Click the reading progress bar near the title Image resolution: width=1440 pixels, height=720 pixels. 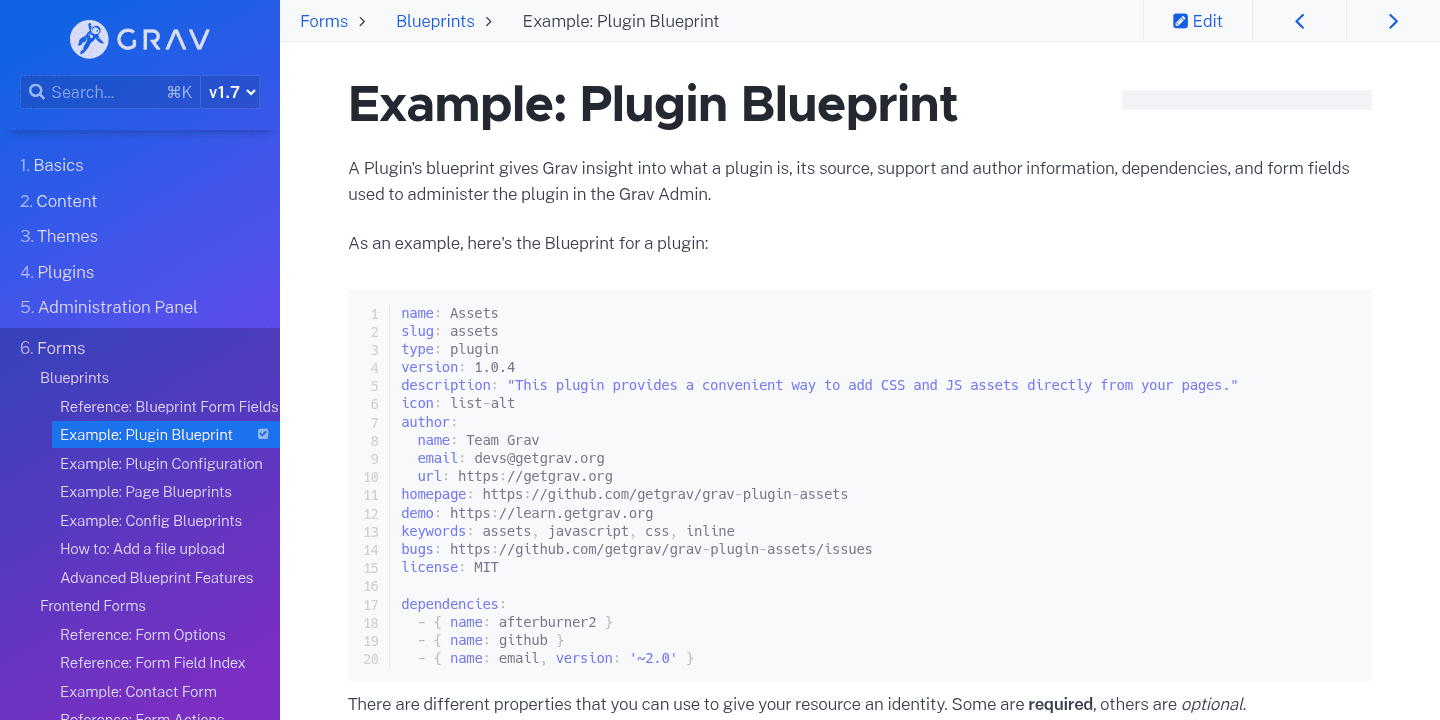[1246, 100]
